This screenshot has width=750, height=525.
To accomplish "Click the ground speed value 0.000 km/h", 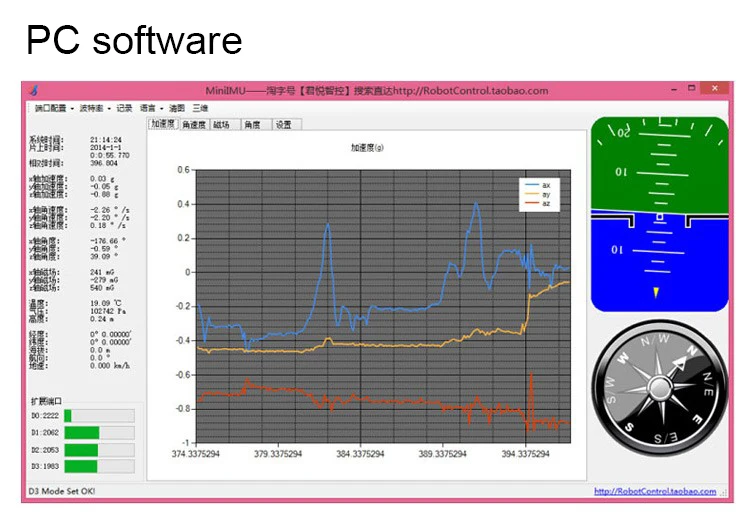I will click(x=110, y=365).
